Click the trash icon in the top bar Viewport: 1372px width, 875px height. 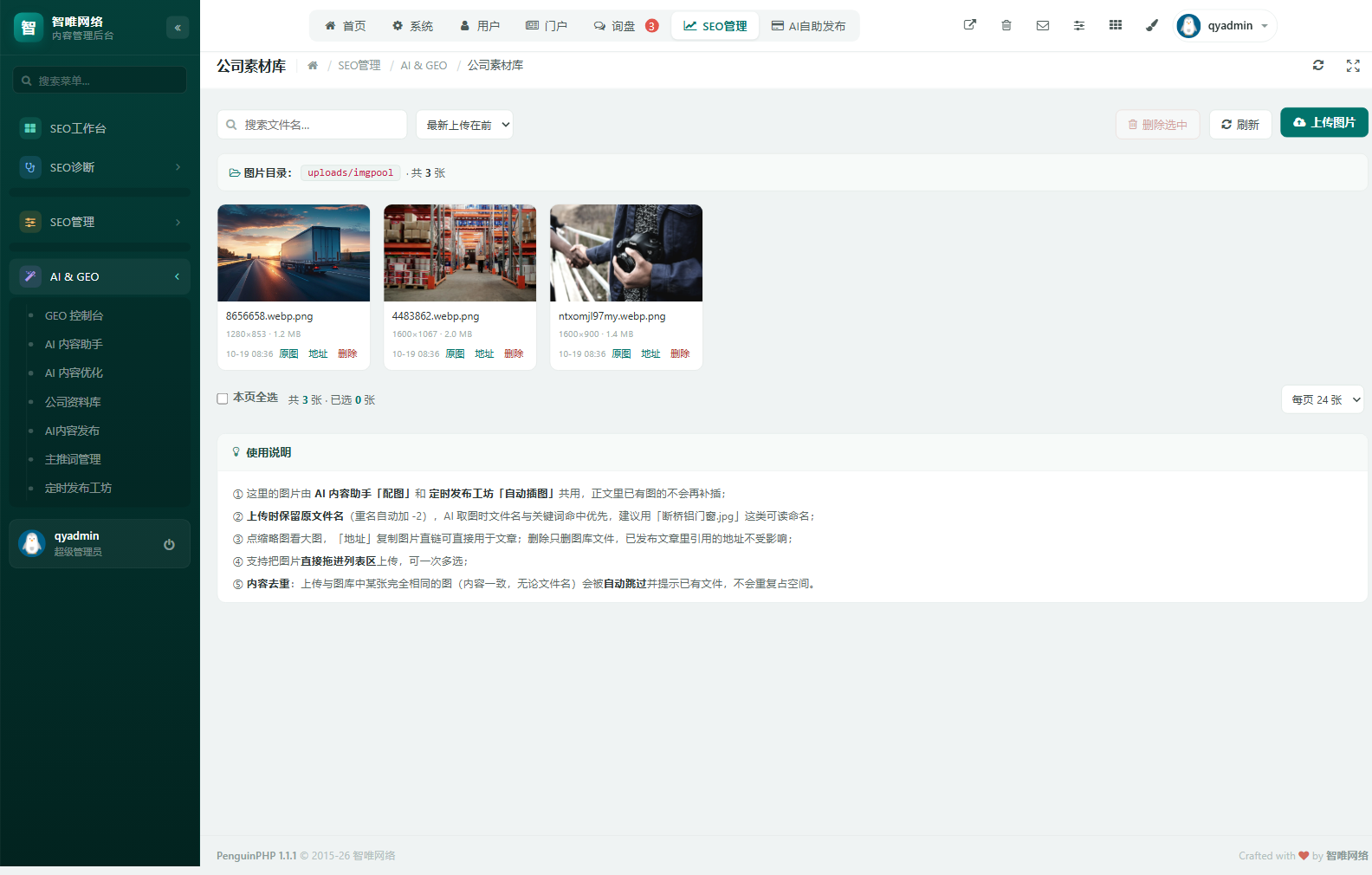pos(1006,25)
